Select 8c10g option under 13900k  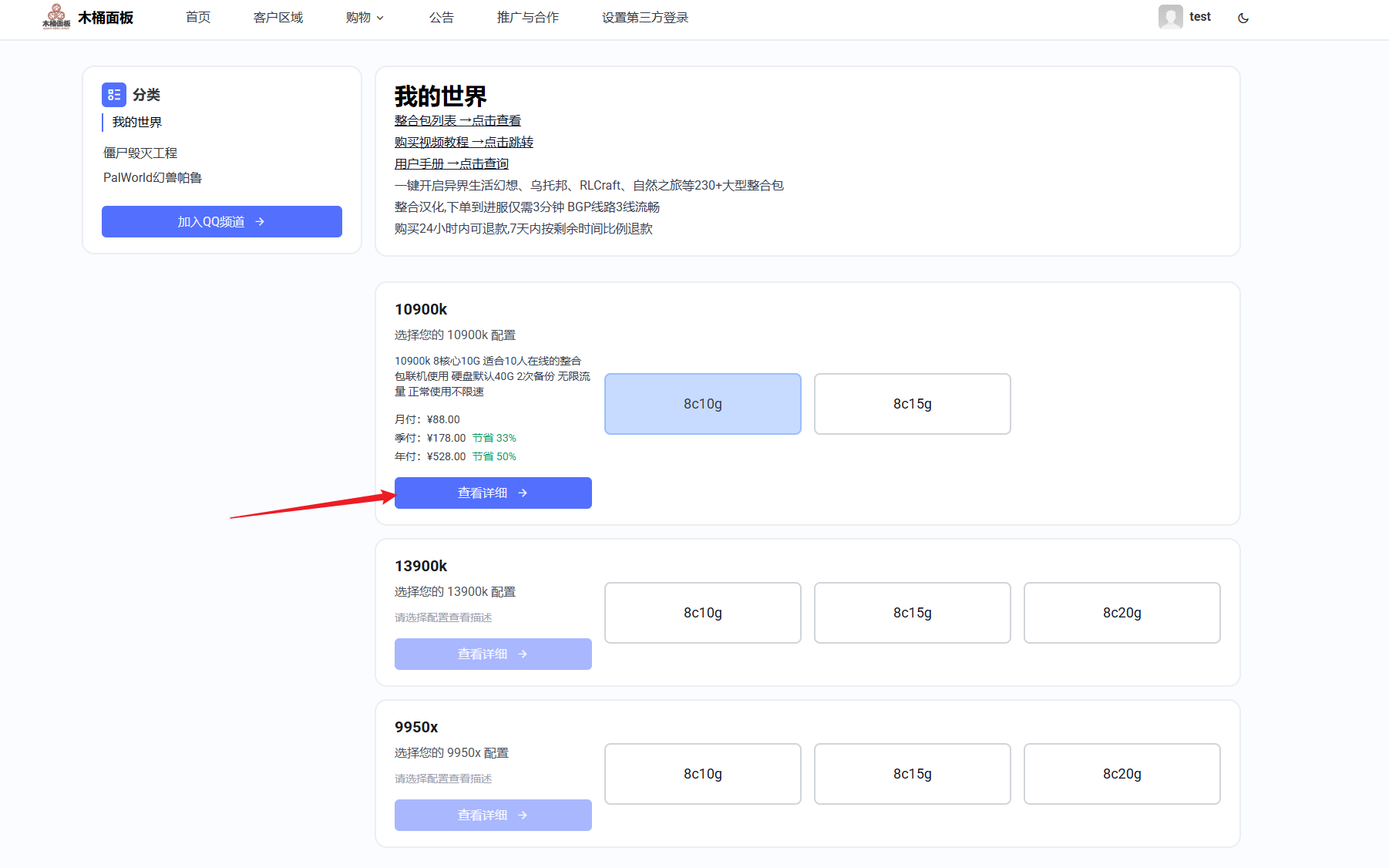703,613
